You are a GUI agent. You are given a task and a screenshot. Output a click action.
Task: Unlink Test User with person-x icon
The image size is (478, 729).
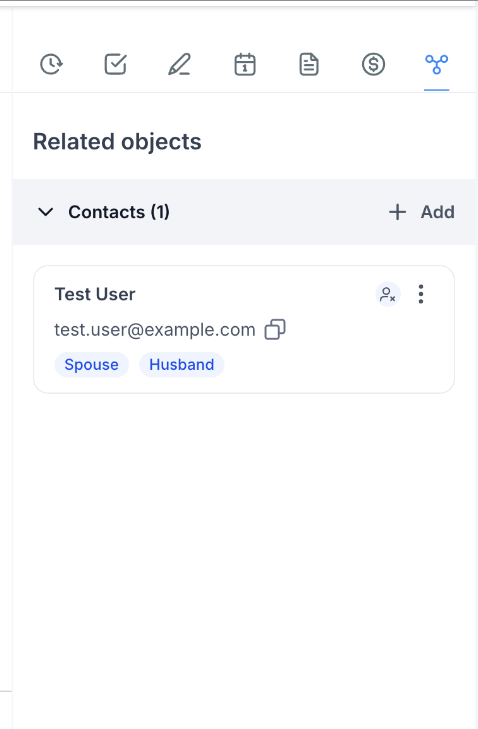[388, 294]
